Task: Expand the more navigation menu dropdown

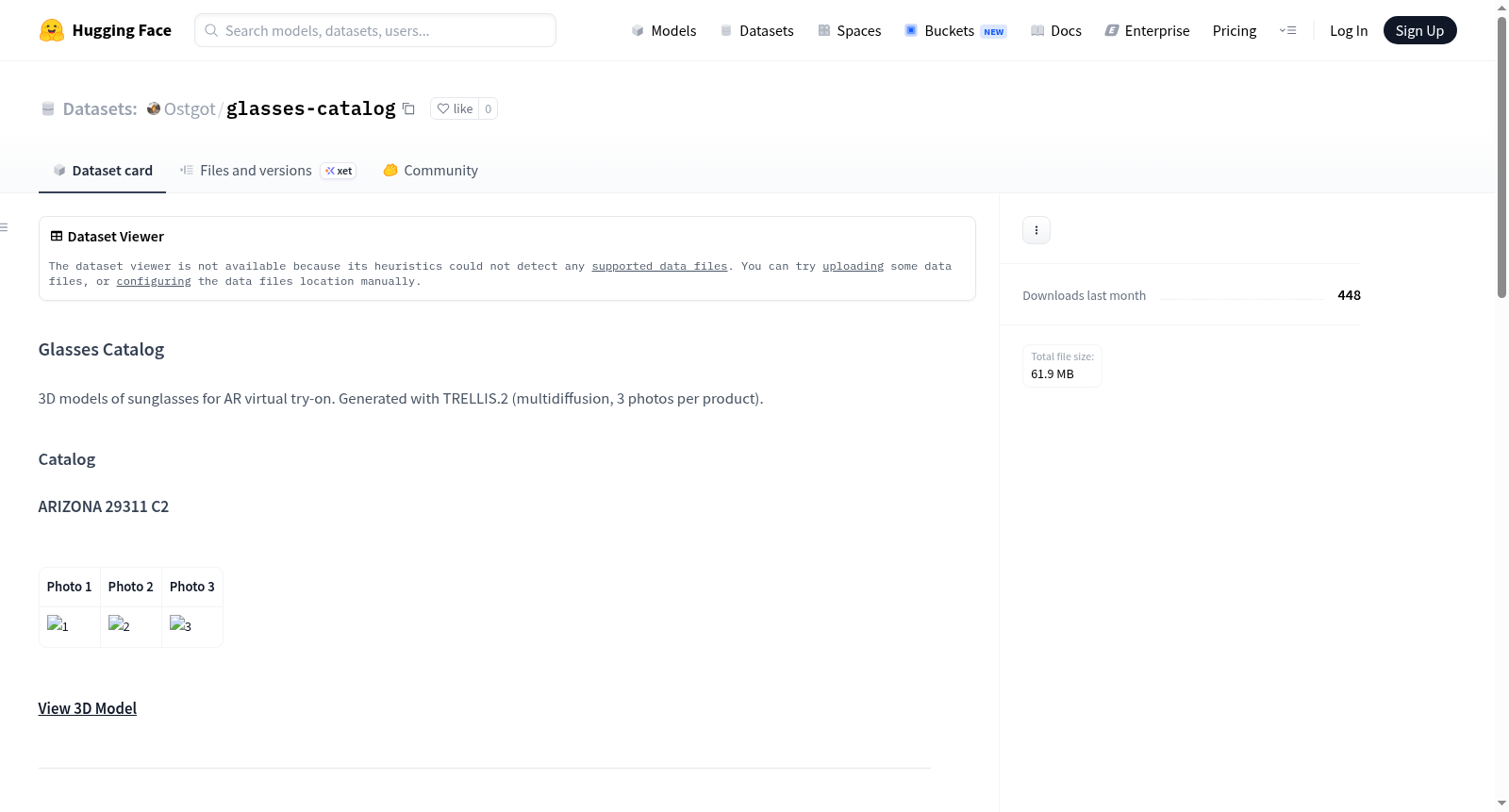Action: click(x=1287, y=30)
